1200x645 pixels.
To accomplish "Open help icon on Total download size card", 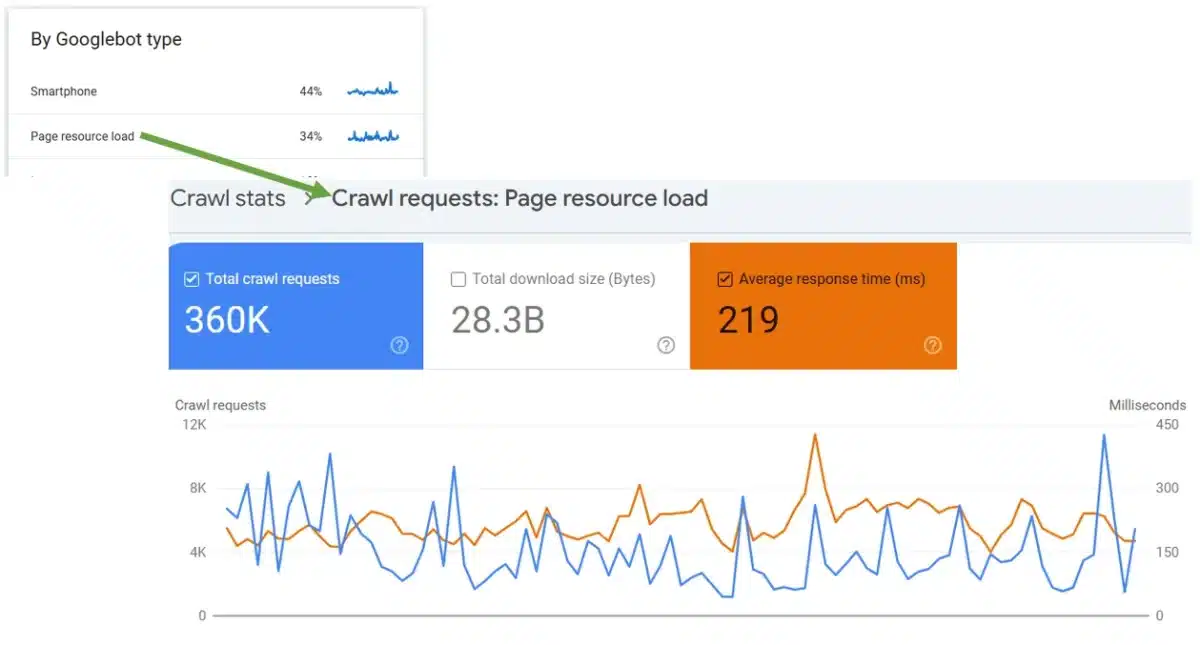I will click(x=666, y=345).
